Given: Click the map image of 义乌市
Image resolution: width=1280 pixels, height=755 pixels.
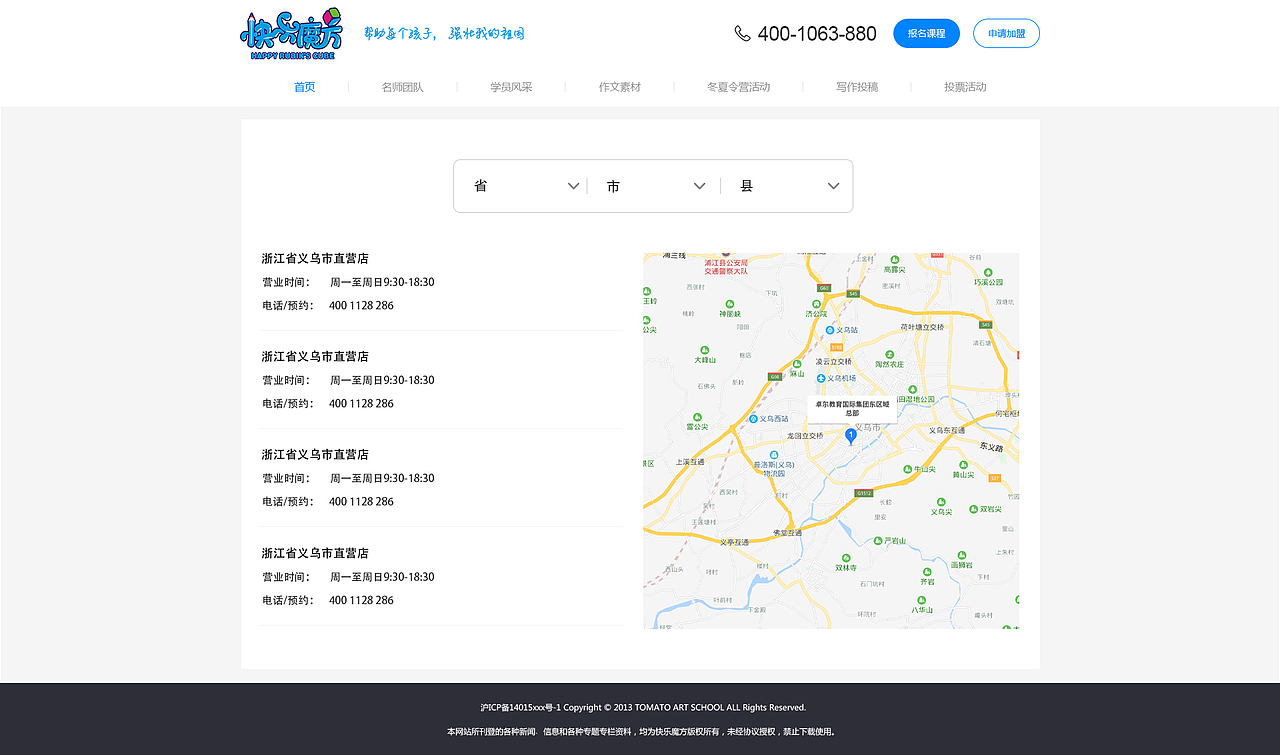Looking at the screenshot, I should (x=831, y=441).
